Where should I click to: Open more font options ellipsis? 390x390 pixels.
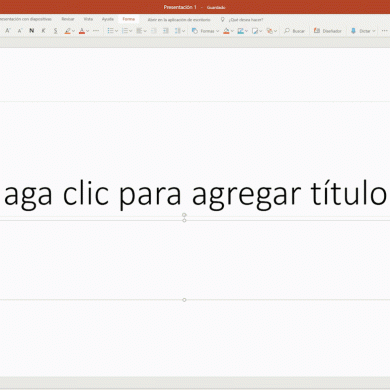pos(96,31)
